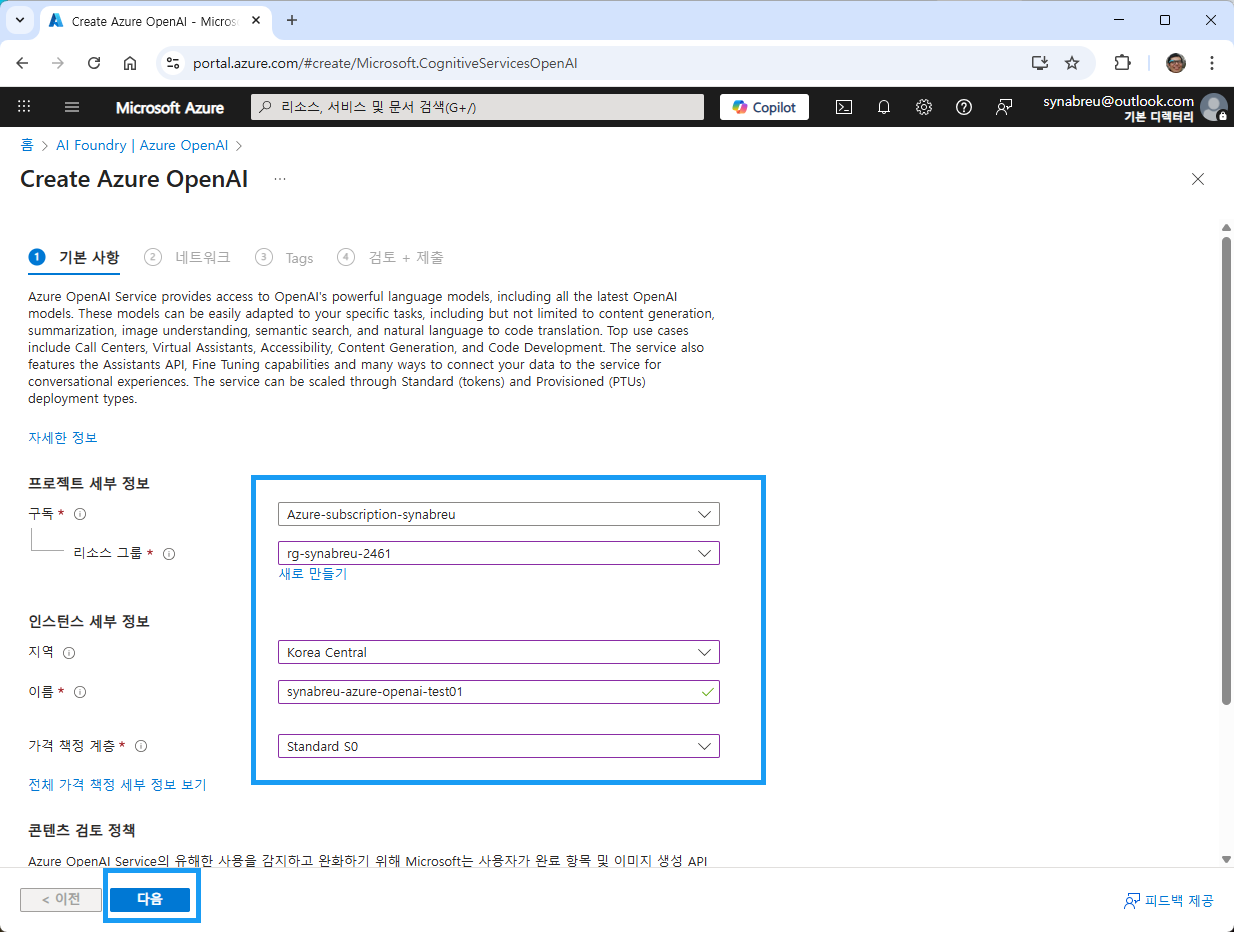
Task: Click the Microsoft Azure logo text
Action: [x=170, y=107]
